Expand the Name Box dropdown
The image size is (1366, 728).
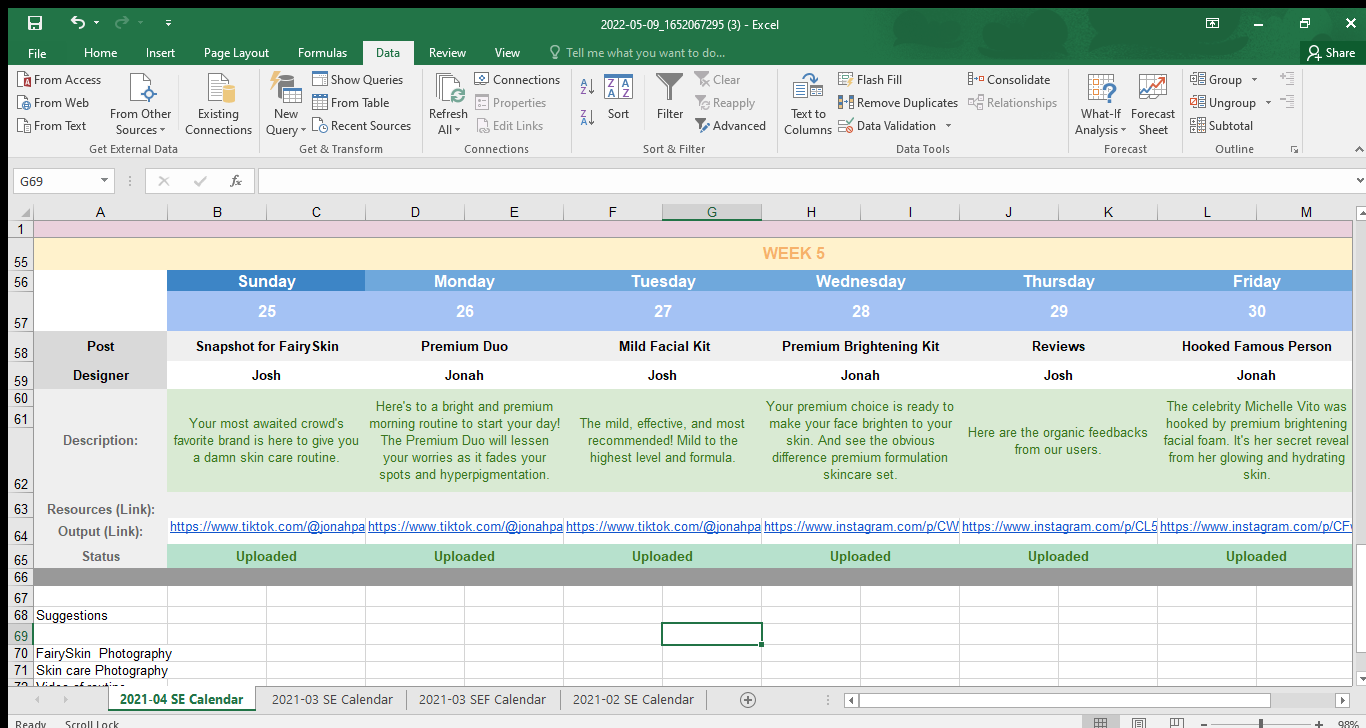click(105, 181)
